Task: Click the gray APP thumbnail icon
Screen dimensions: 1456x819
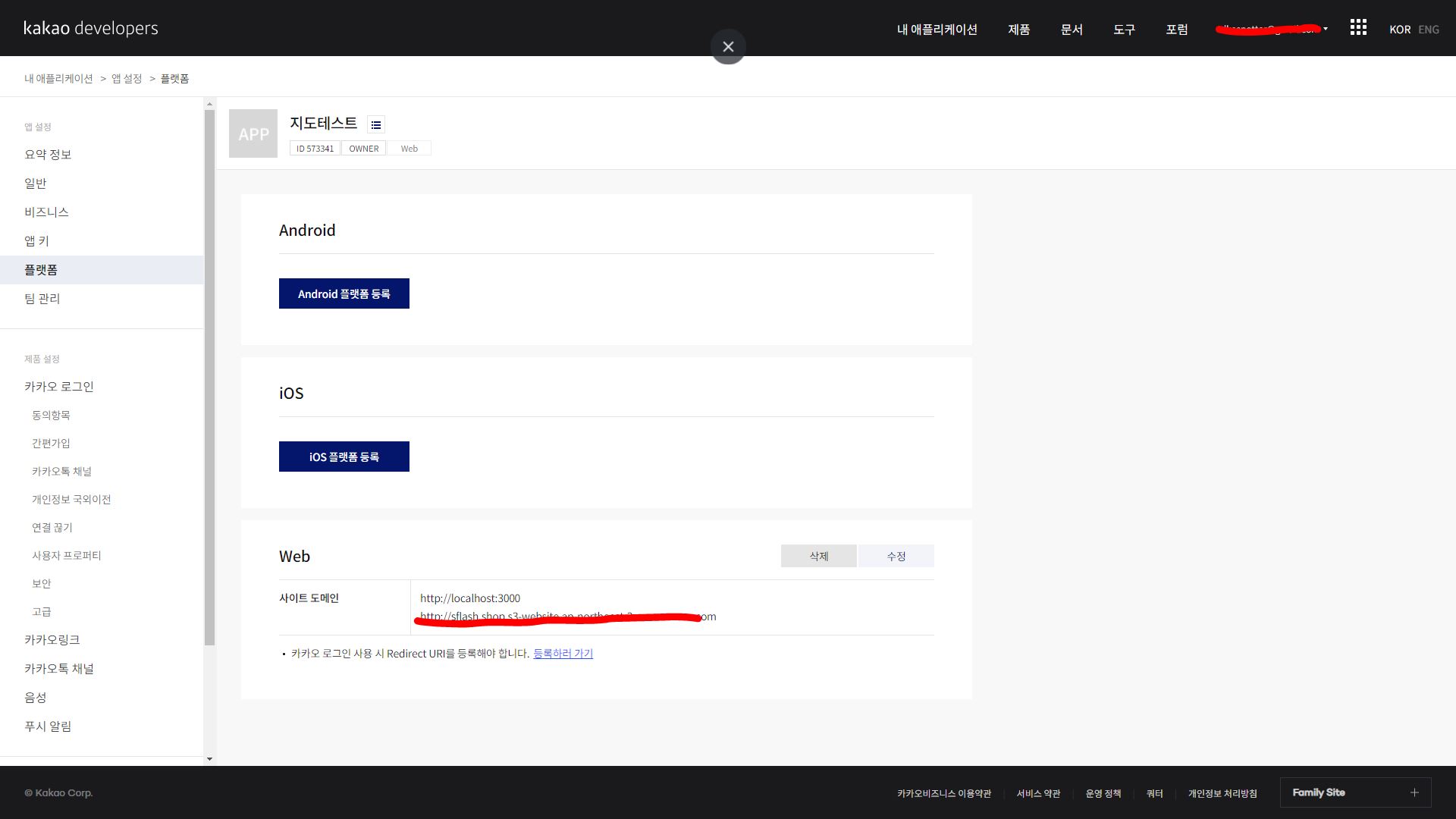Action: tap(253, 133)
